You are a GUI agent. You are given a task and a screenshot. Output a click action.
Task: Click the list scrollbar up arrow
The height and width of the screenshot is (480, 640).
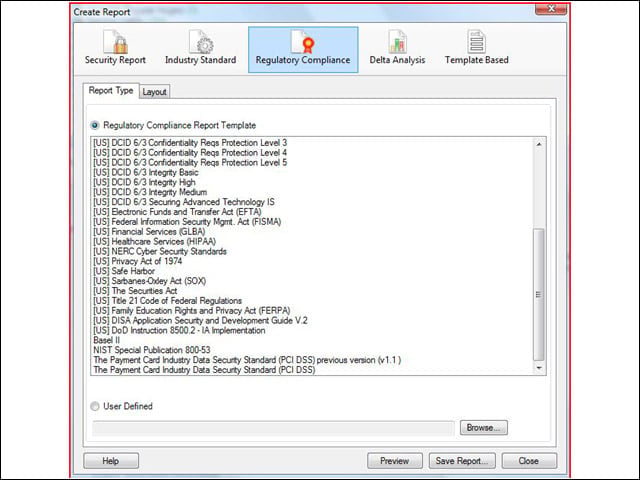pyautogui.click(x=539, y=144)
